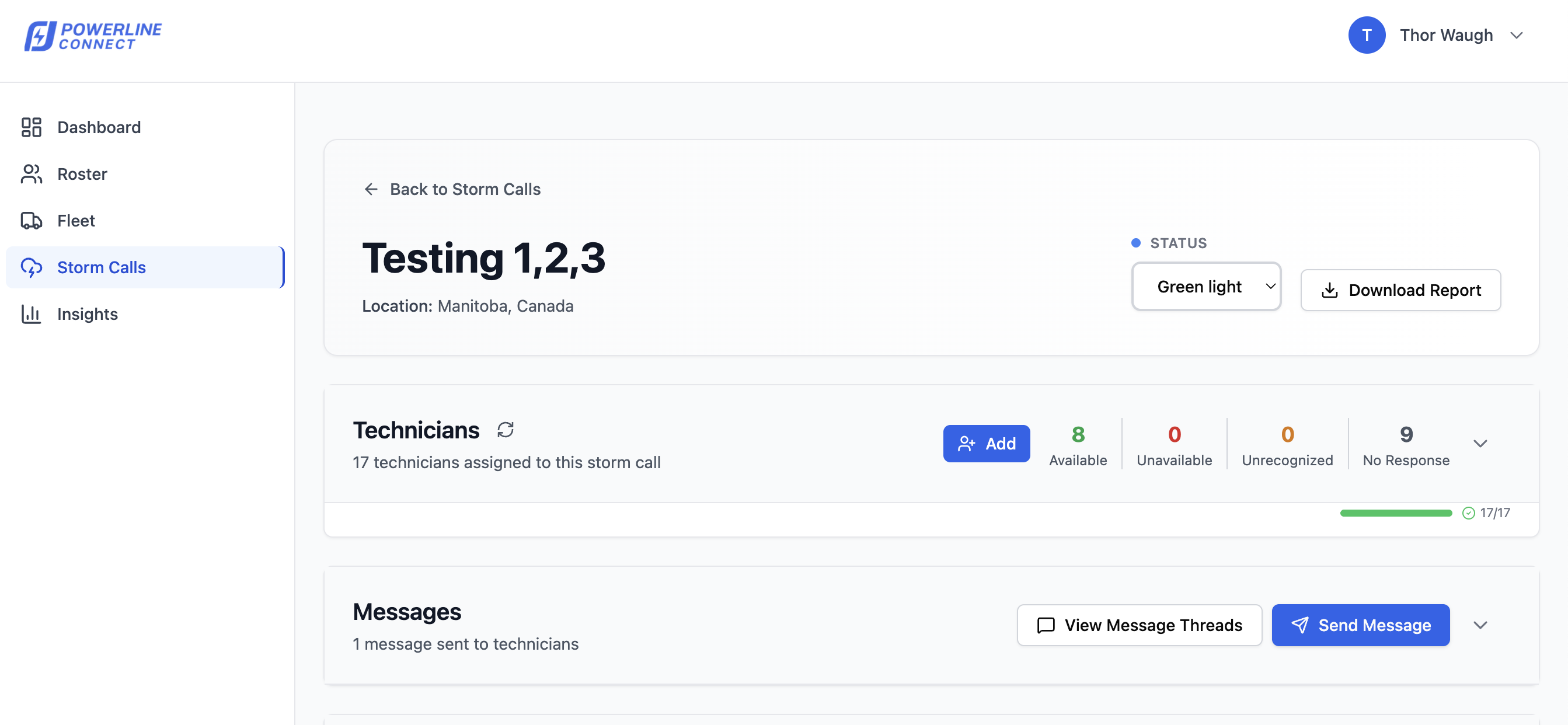Viewport: 1568px width, 725px height.
Task: Click the Thor Waugh user name
Action: (1446, 35)
